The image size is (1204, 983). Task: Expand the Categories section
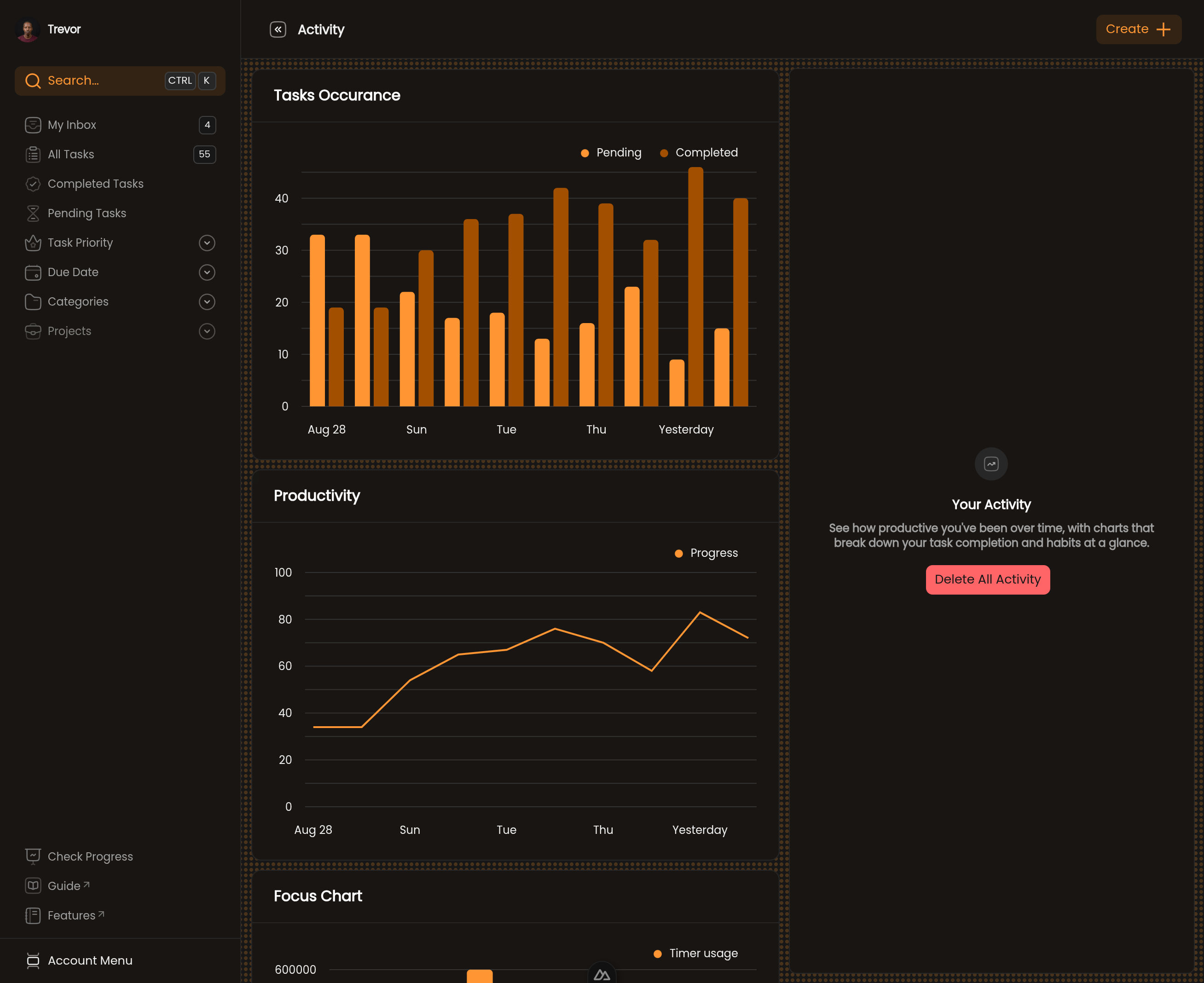point(207,302)
